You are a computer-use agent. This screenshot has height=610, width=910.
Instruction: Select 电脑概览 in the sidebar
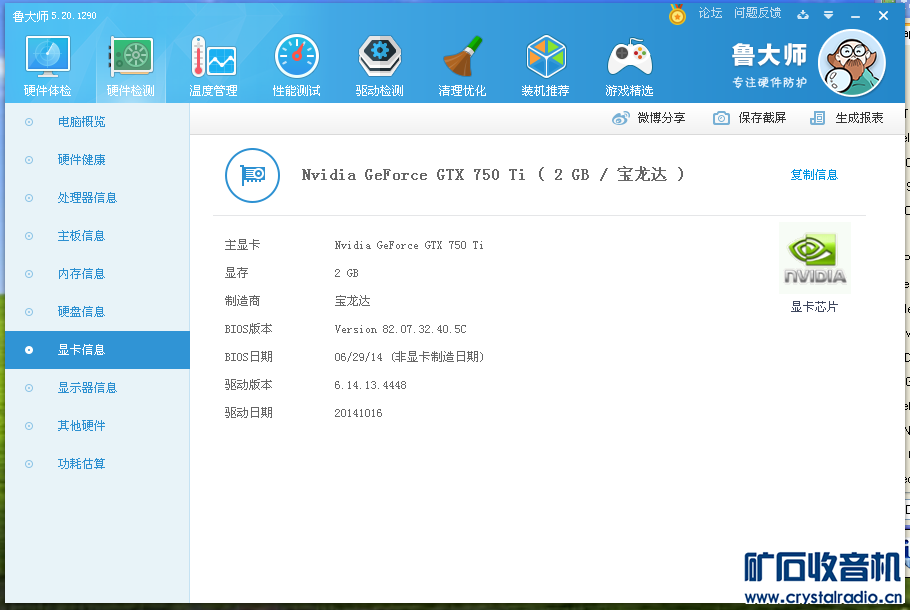click(x=81, y=122)
